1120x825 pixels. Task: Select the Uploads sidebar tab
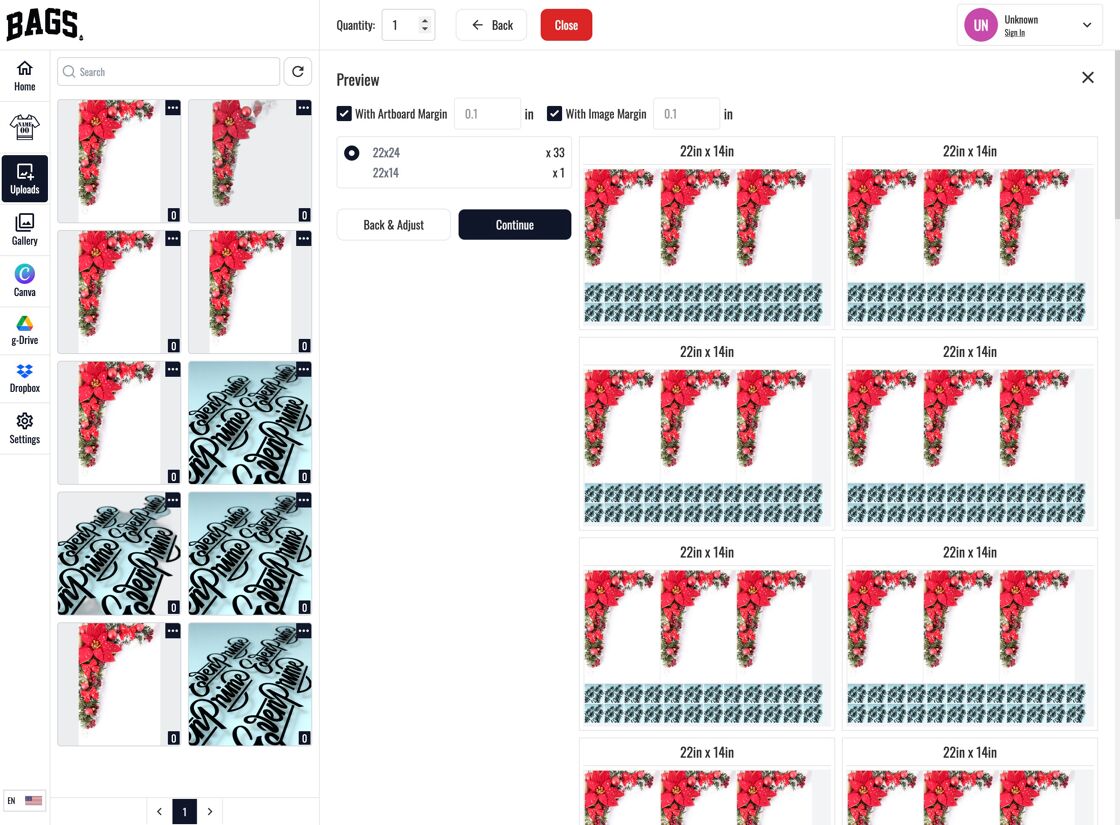(24, 178)
